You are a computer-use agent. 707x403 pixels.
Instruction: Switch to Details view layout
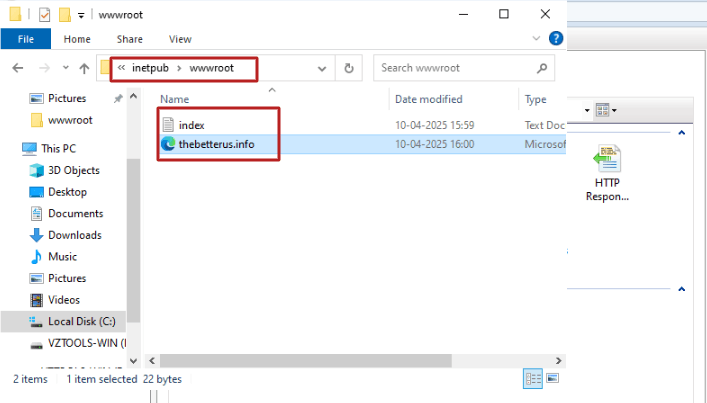(x=533, y=379)
